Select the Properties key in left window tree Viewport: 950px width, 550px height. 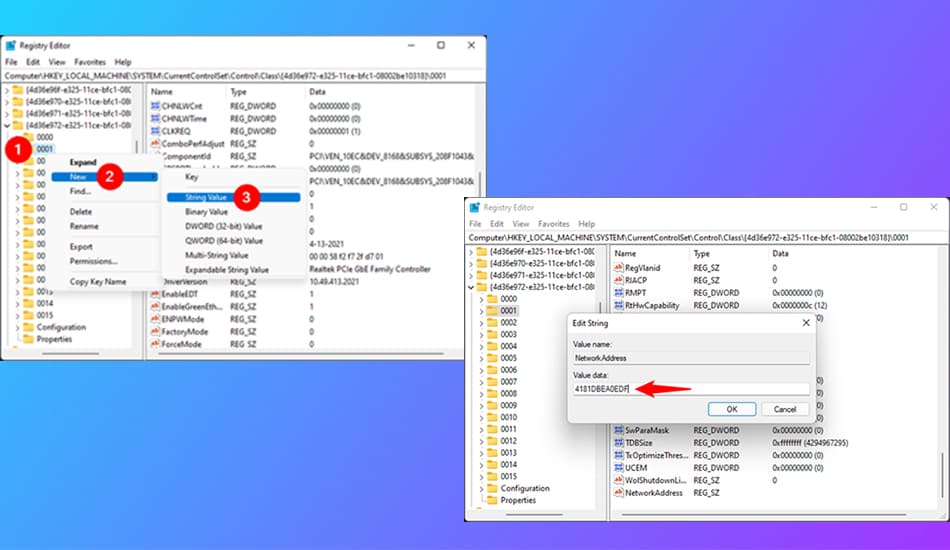tap(55, 339)
